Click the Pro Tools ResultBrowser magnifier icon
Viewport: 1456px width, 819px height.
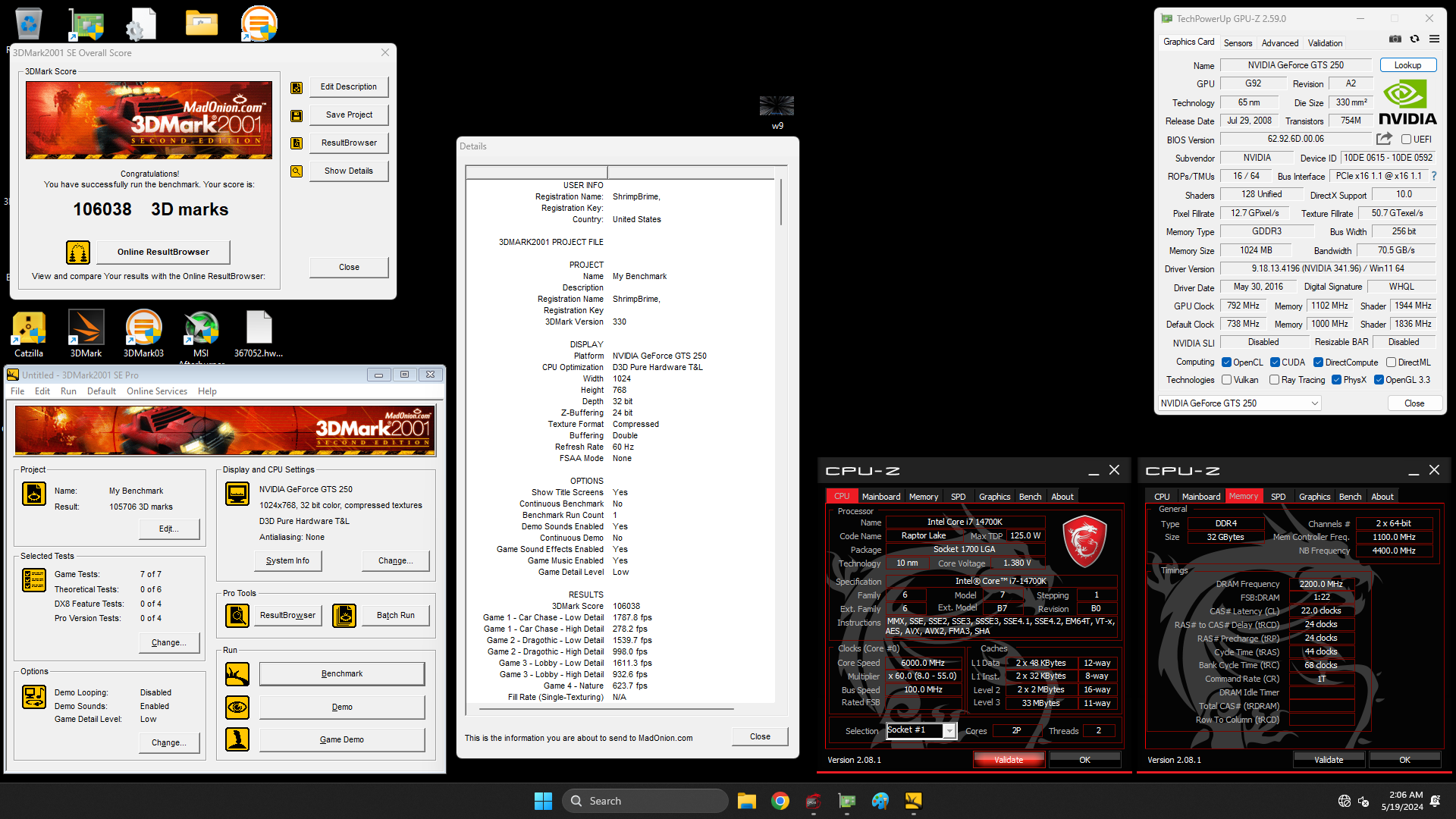237,616
